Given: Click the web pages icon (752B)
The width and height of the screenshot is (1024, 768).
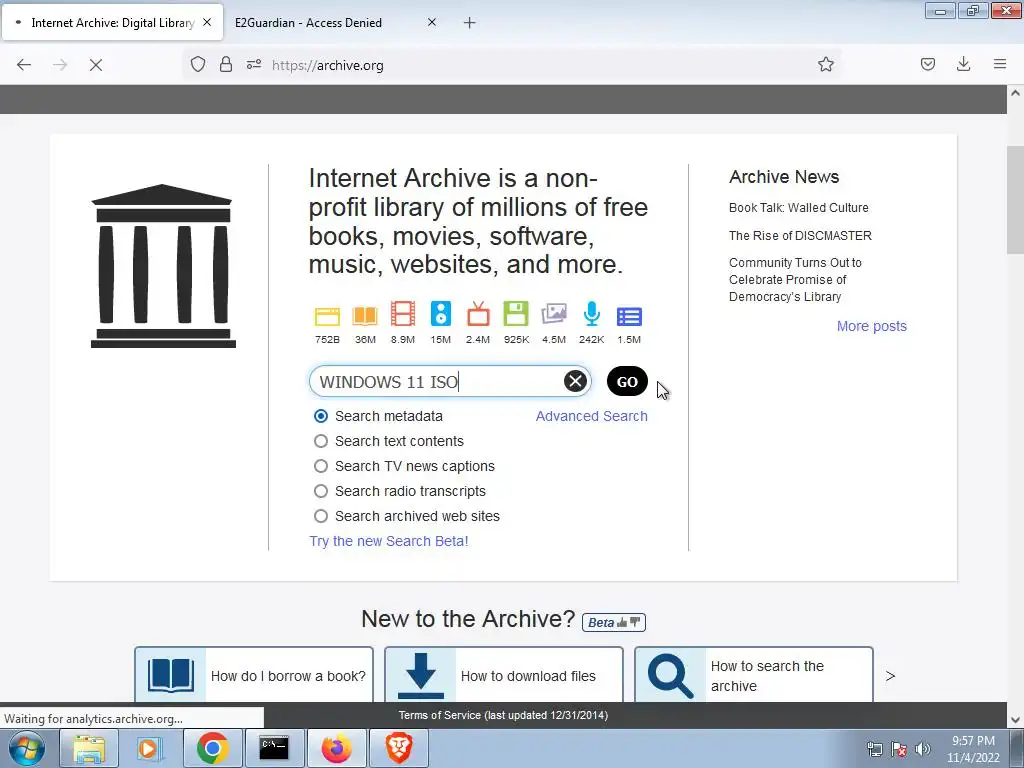Looking at the screenshot, I should 327,316.
